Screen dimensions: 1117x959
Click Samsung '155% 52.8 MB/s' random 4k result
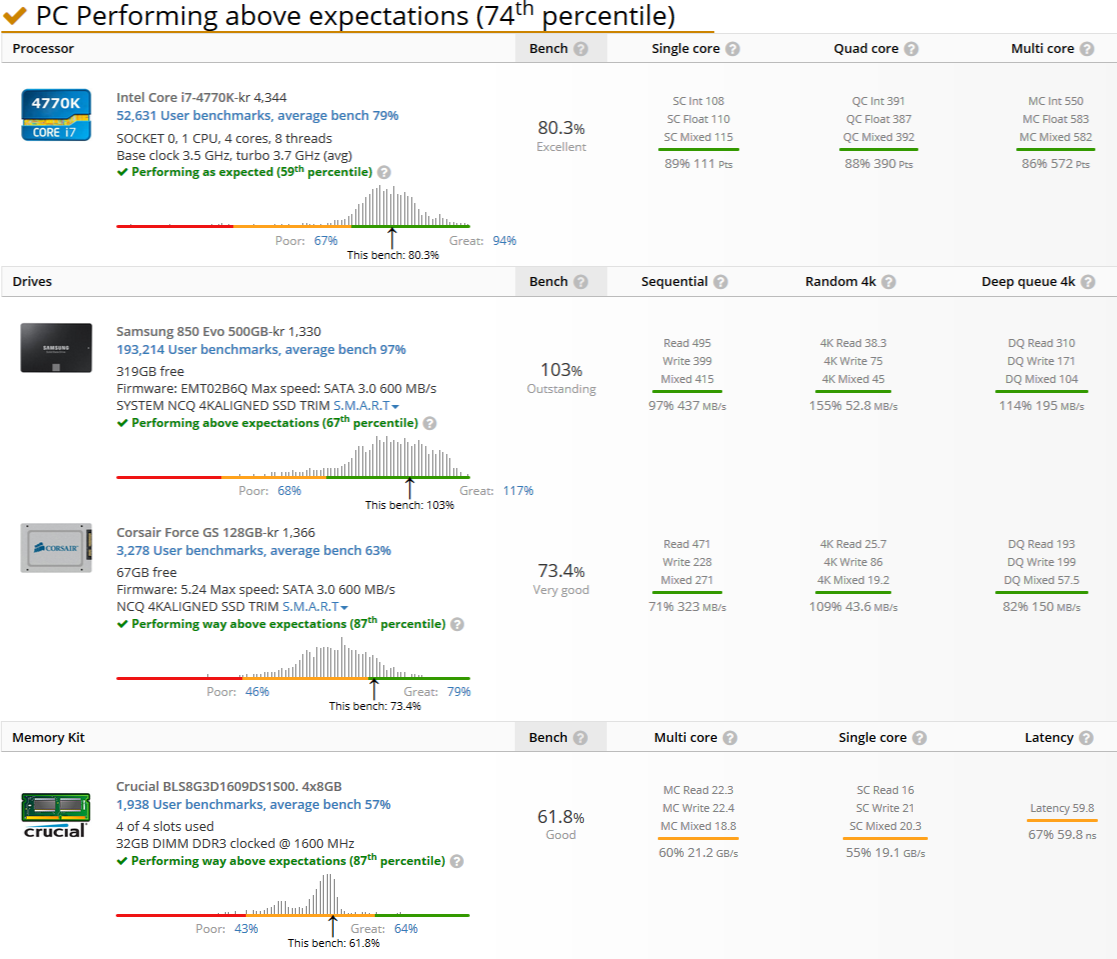[853, 406]
